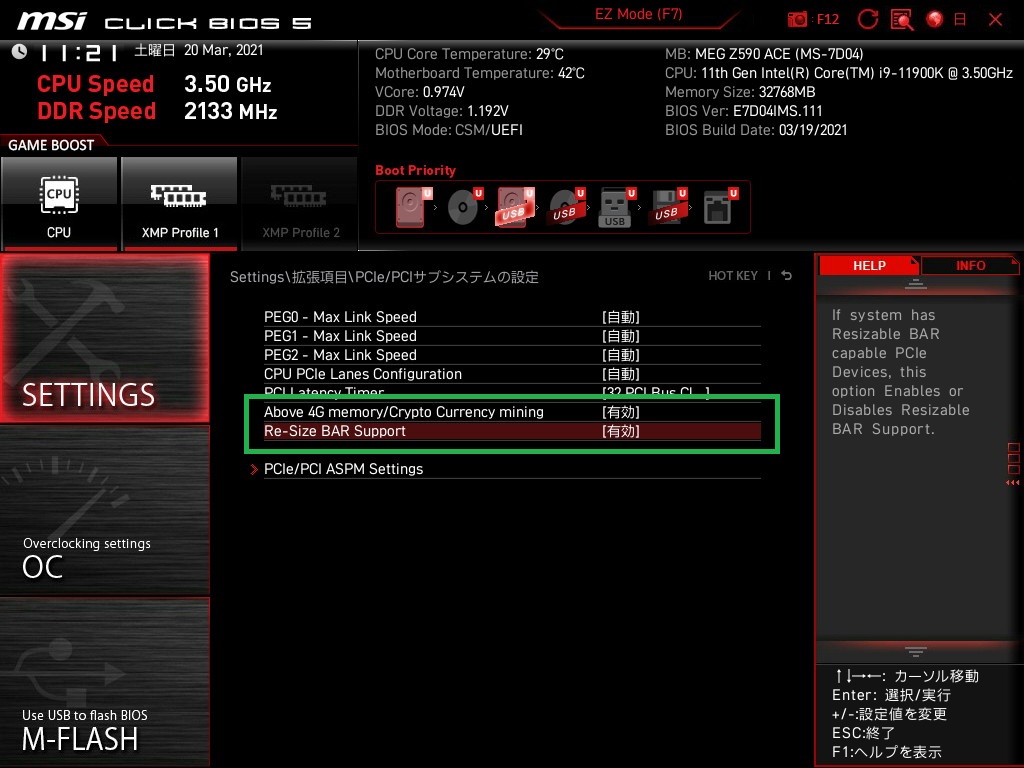Expand PCIe/PCI ASPM Settings submenu
Screen dimensions: 1024x768
click(344, 469)
